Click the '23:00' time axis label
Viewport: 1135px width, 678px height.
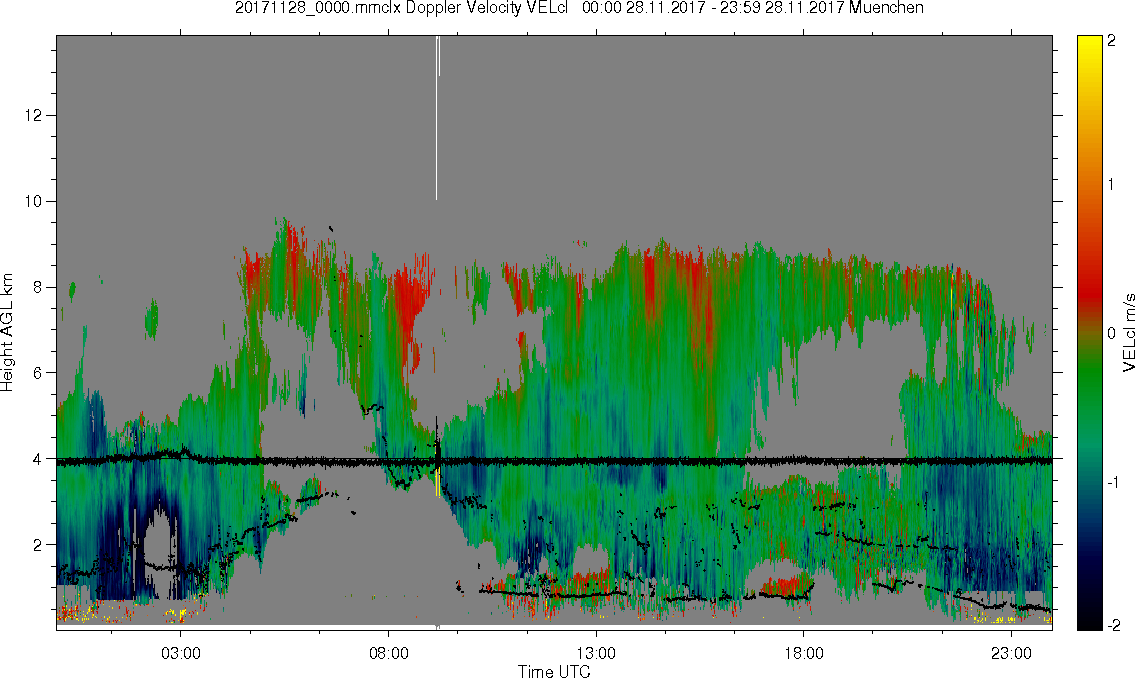click(x=1011, y=653)
